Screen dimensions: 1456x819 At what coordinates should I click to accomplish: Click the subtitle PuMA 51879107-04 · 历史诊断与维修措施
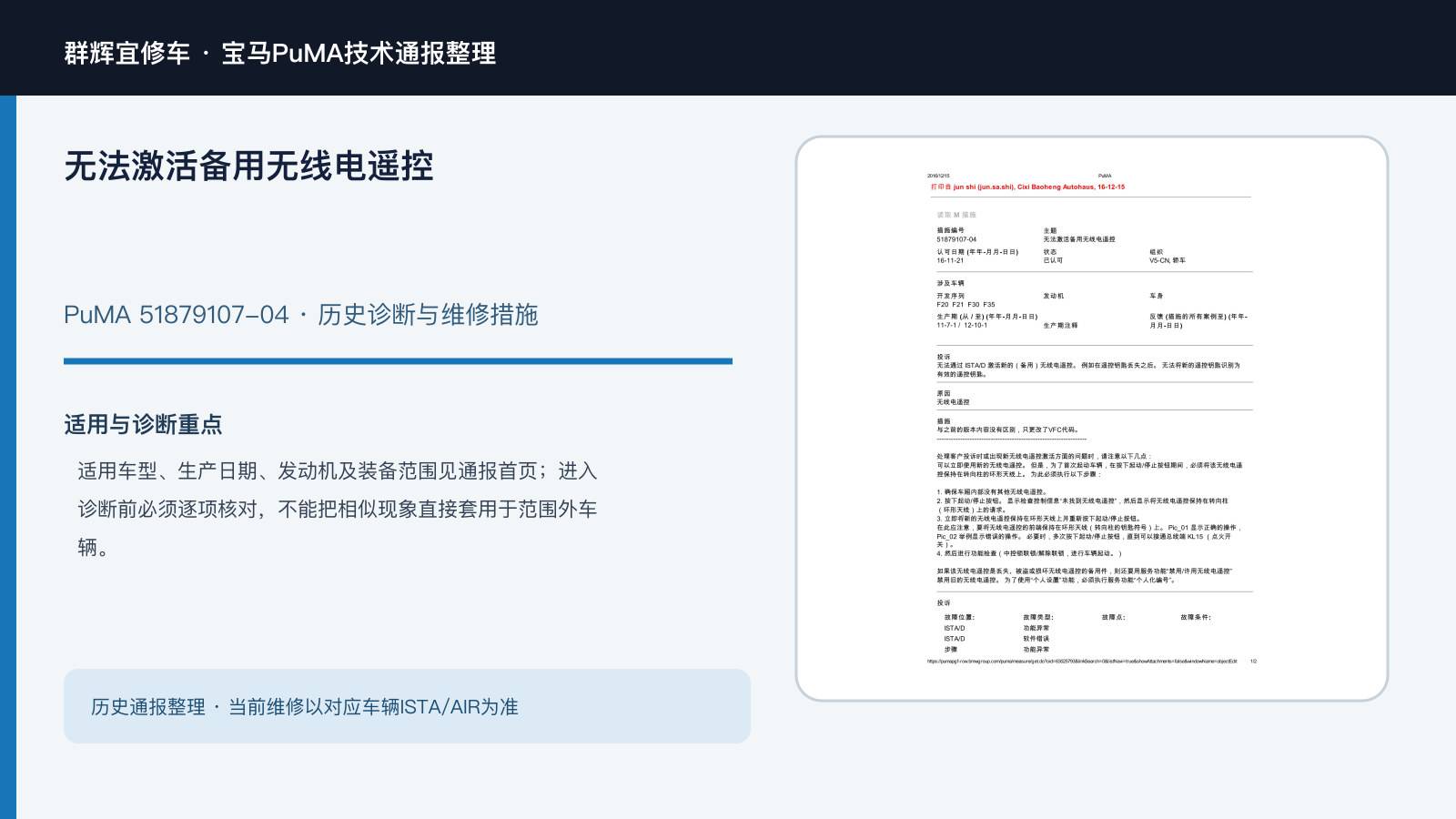[x=301, y=315]
